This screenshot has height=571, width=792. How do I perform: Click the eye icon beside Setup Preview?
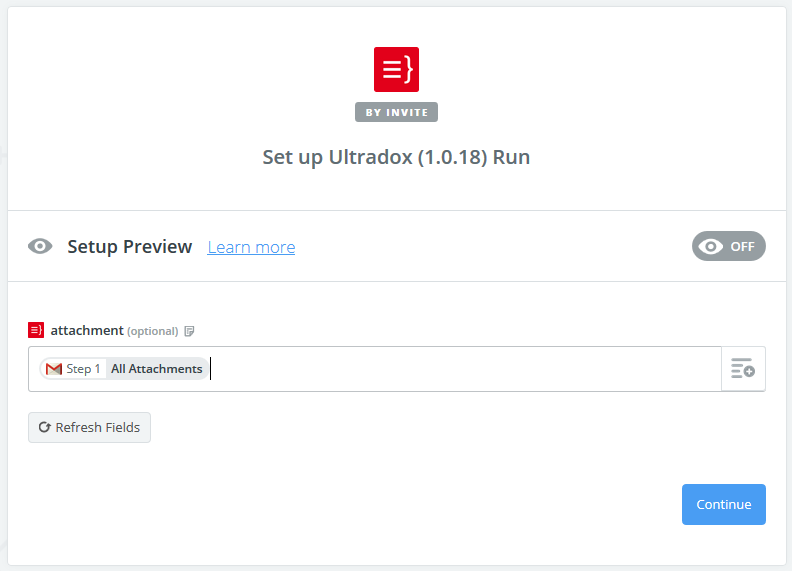pos(40,246)
